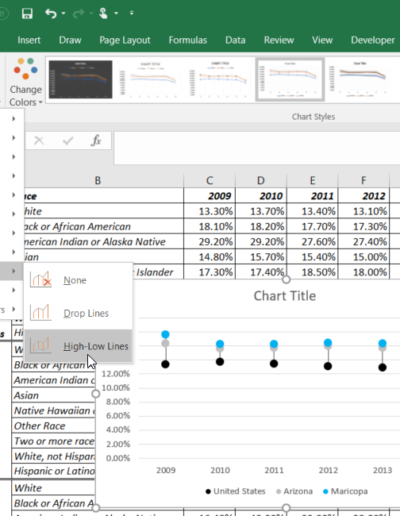400x516 pixels.
Task: Click the Other Race row label
Action: point(53,426)
